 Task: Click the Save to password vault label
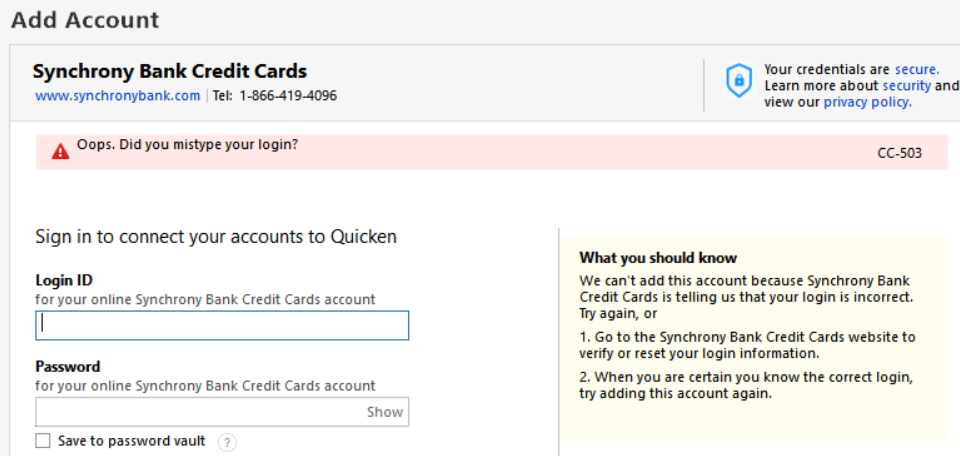click(132, 441)
